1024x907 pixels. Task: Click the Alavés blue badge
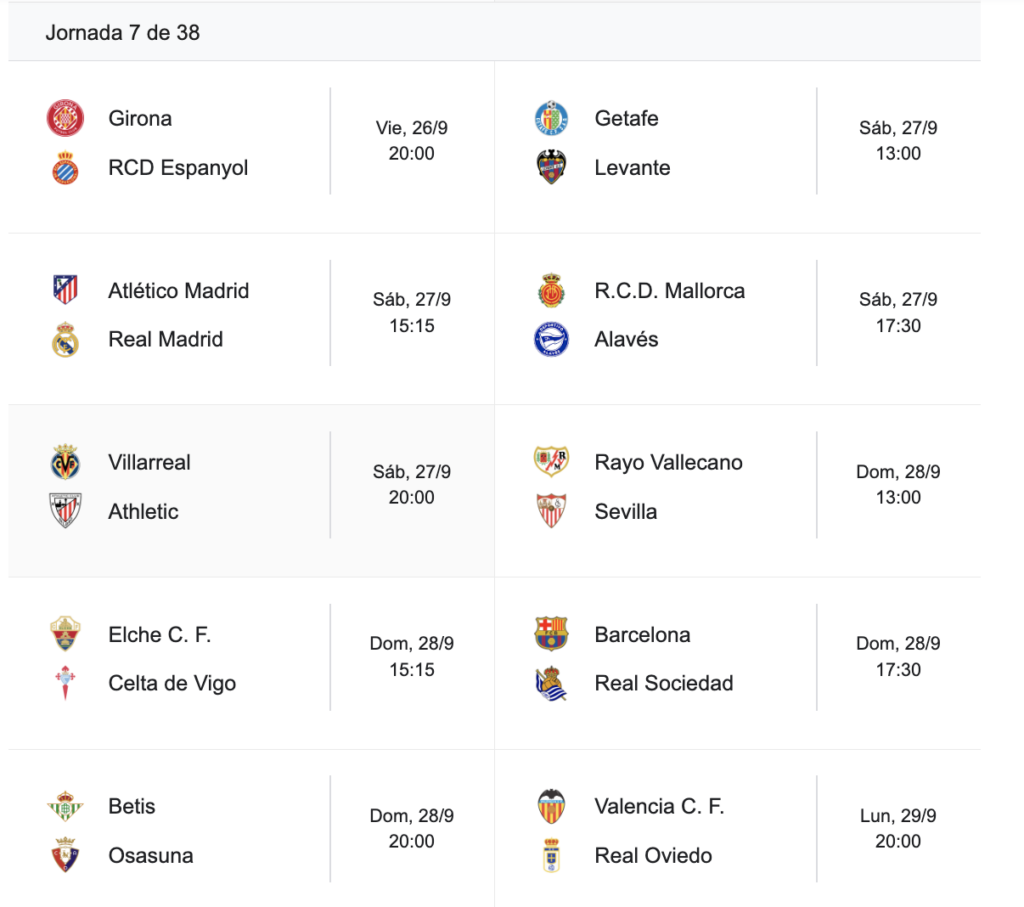(551, 340)
